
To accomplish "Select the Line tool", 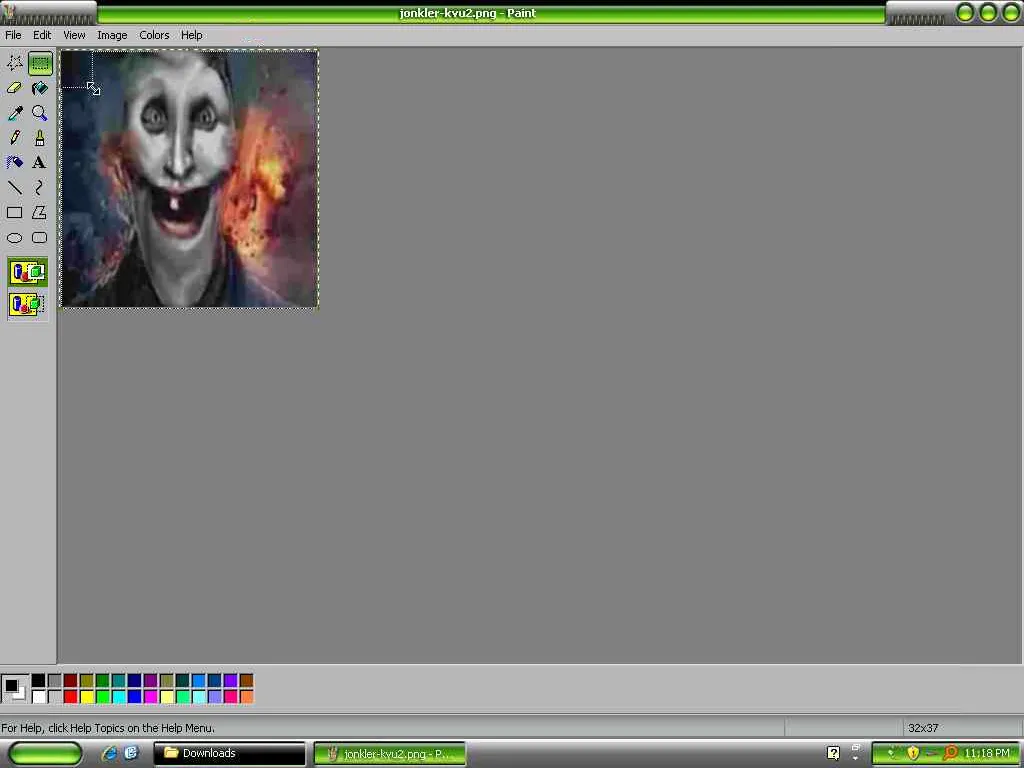I will click(14, 188).
